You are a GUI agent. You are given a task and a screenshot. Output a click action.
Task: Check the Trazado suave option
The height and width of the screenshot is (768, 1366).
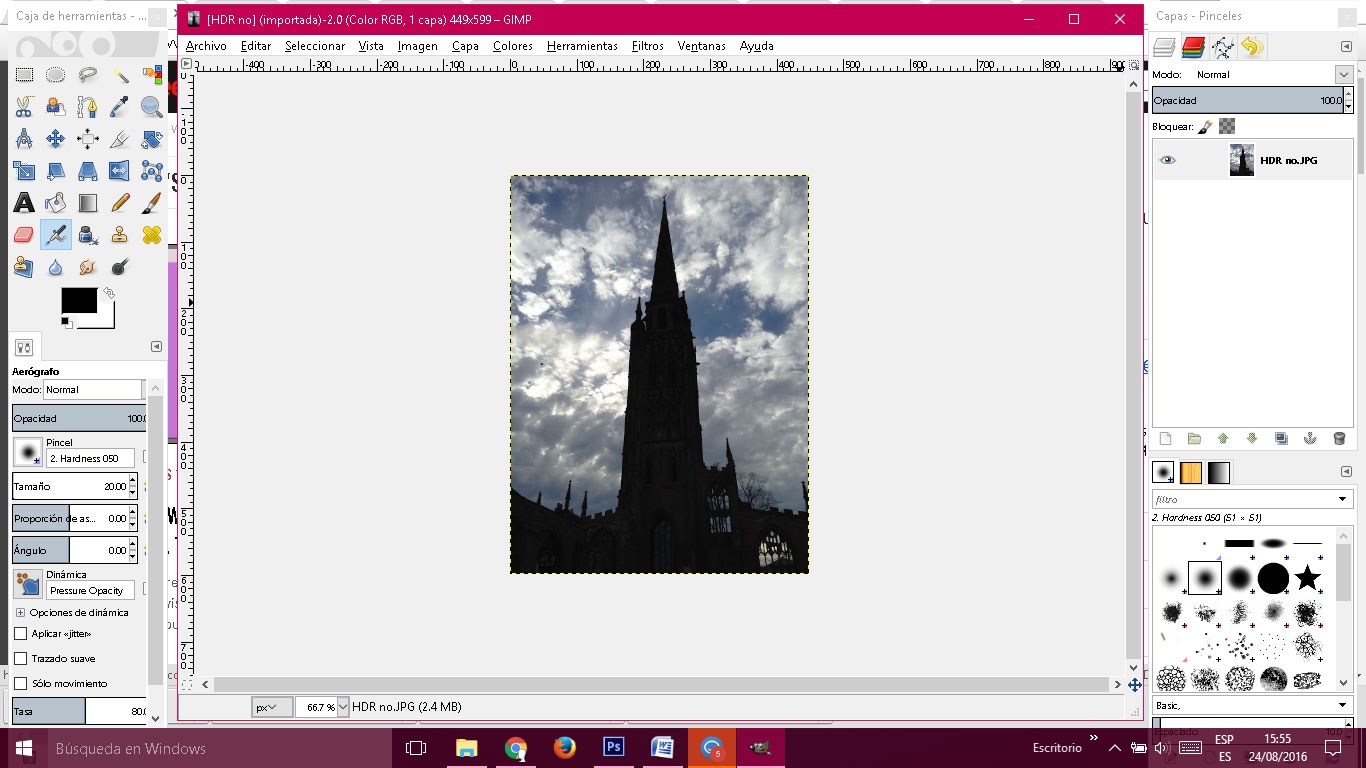21,659
